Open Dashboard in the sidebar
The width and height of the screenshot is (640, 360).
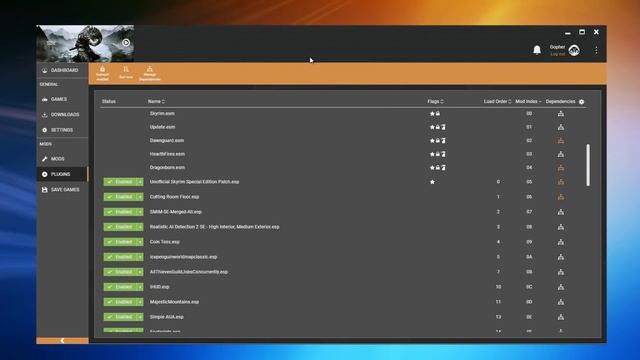62,70
